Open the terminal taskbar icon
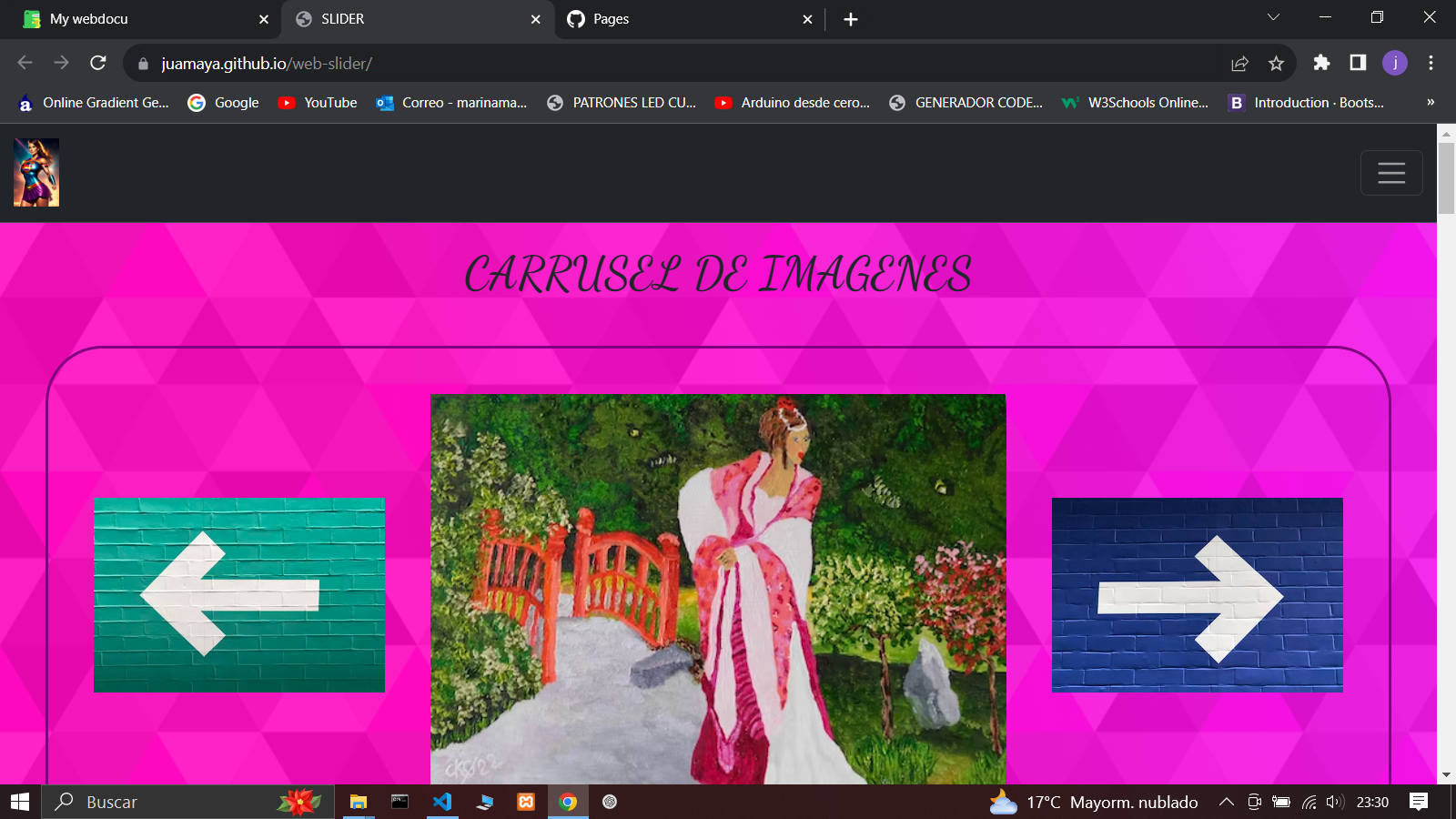This screenshot has height=819, width=1456. 399,802
